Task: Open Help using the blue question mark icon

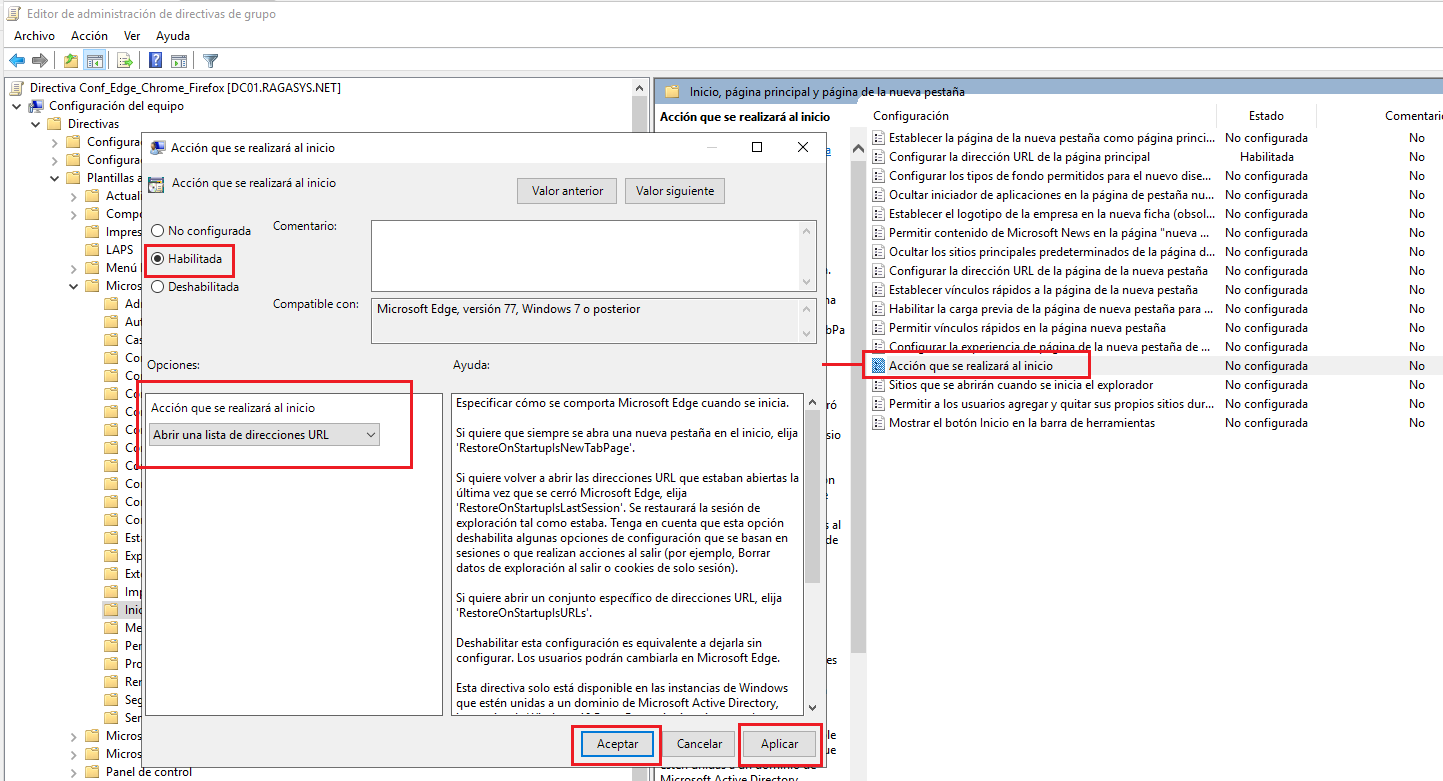Action: [156, 60]
